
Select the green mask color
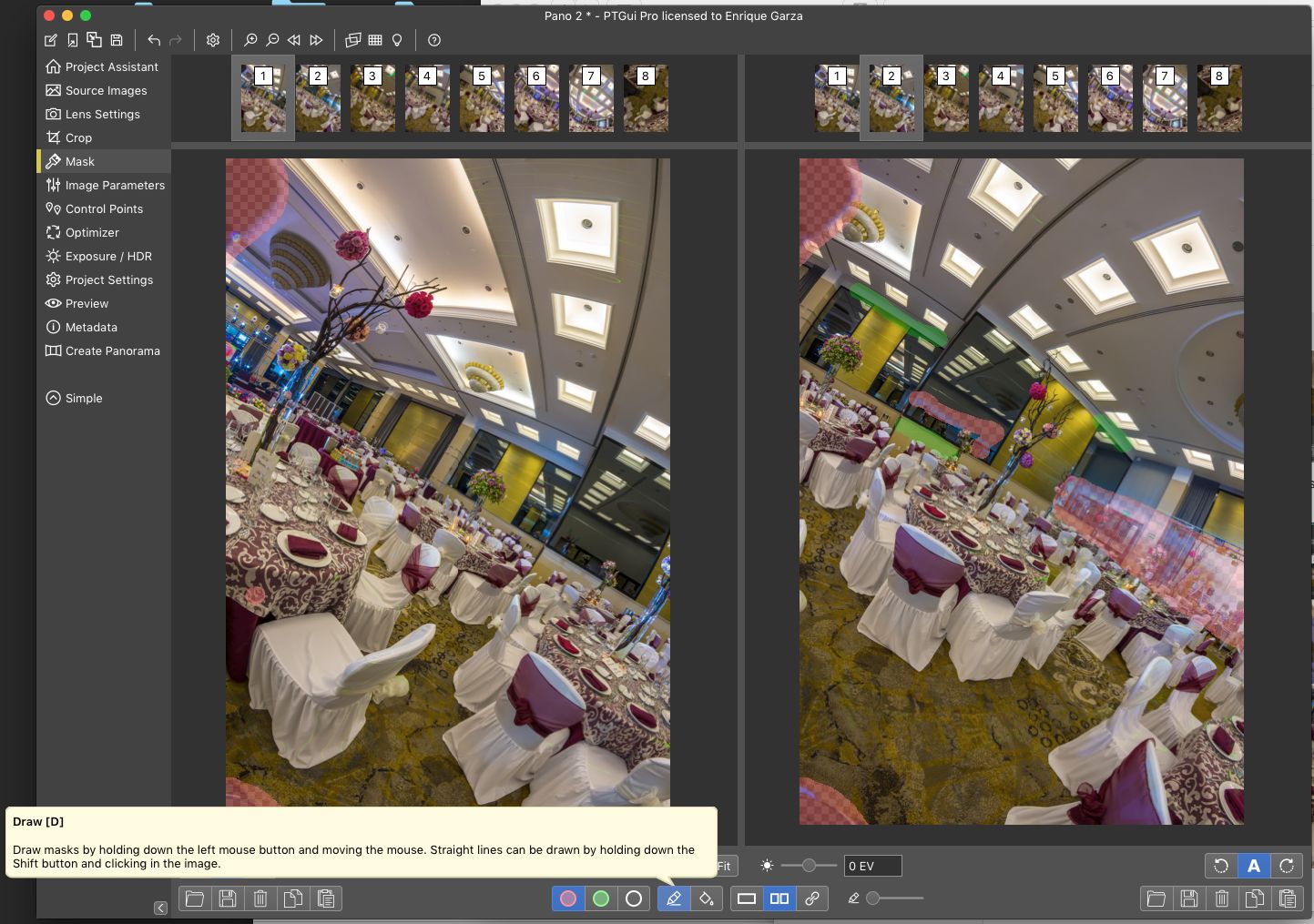point(601,899)
